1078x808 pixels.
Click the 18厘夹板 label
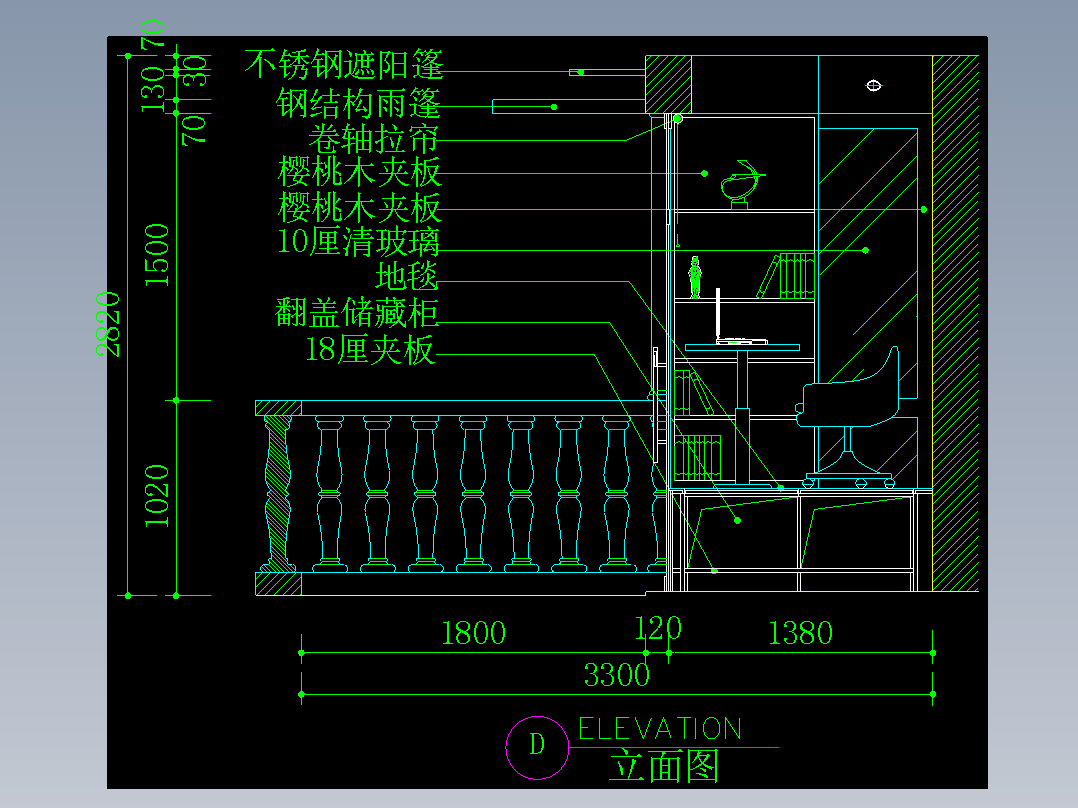tap(370, 349)
